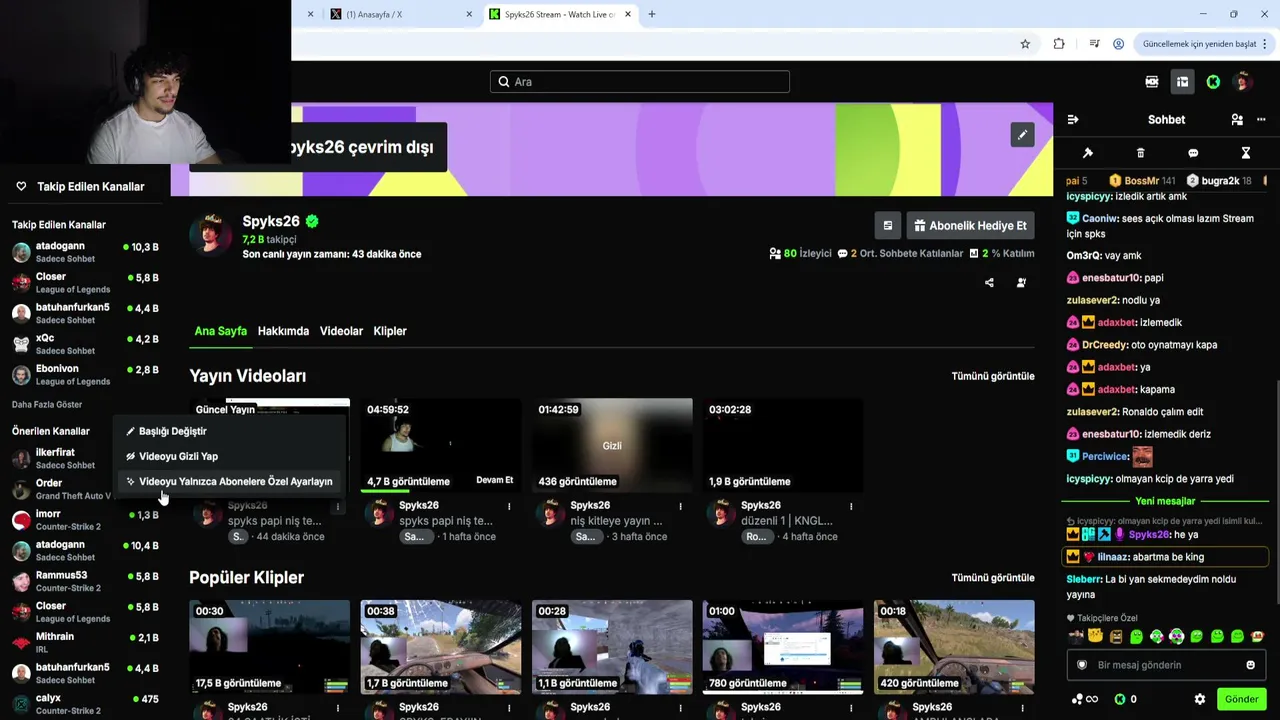
Task: Click the gavel moderation icon in chat
Action: click(x=1088, y=153)
